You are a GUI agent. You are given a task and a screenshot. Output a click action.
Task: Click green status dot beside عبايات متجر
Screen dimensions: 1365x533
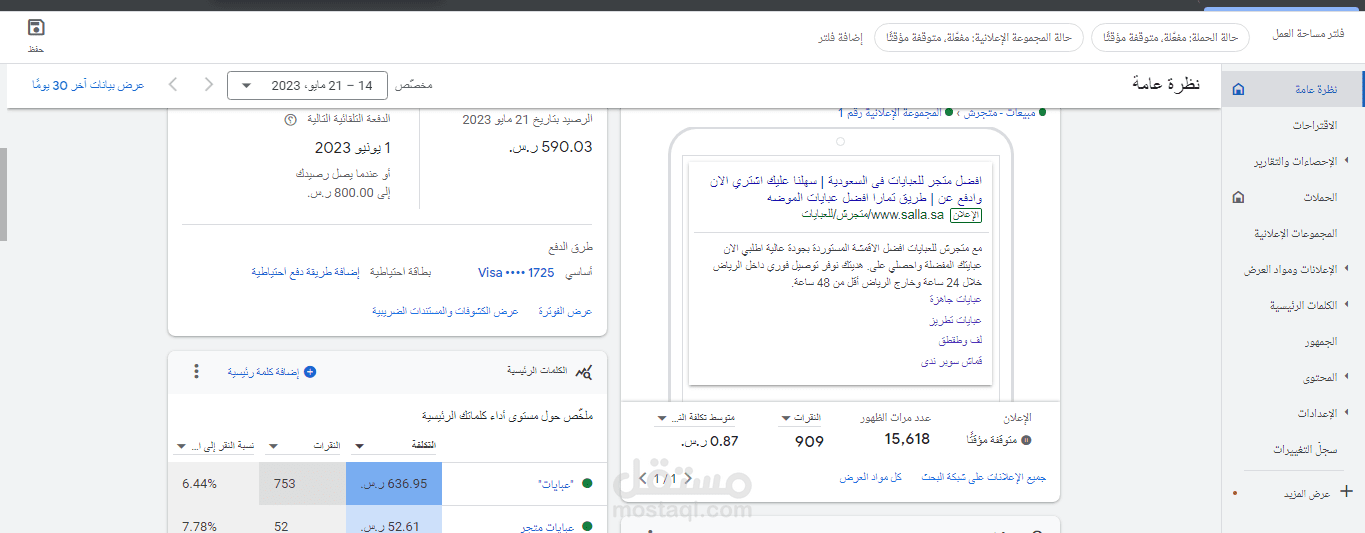pyautogui.click(x=587, y=526)
